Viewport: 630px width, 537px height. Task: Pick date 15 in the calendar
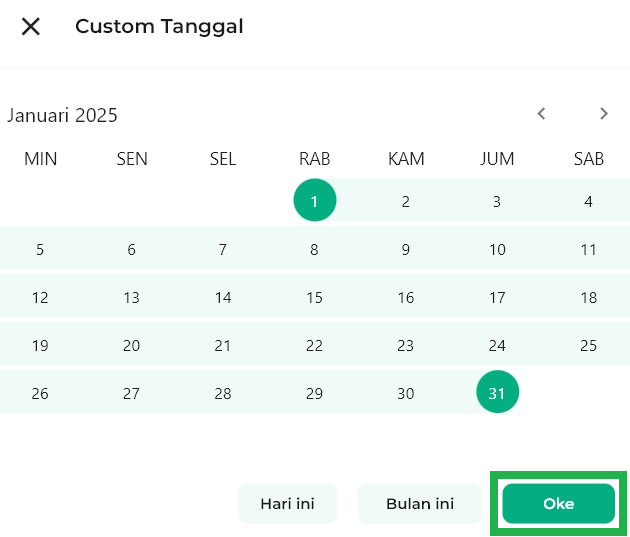[x=315, y=298]
